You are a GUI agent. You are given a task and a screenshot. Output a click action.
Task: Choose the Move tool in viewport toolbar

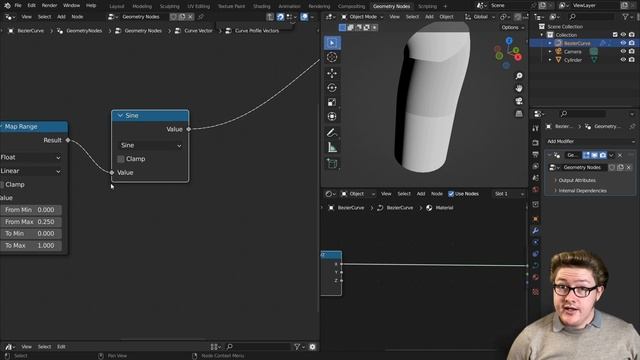(332, 73)
